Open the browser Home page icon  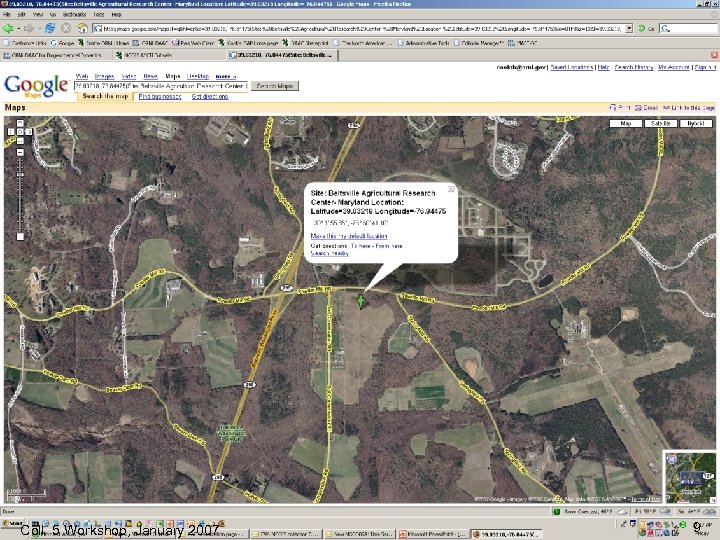point(83,28)
